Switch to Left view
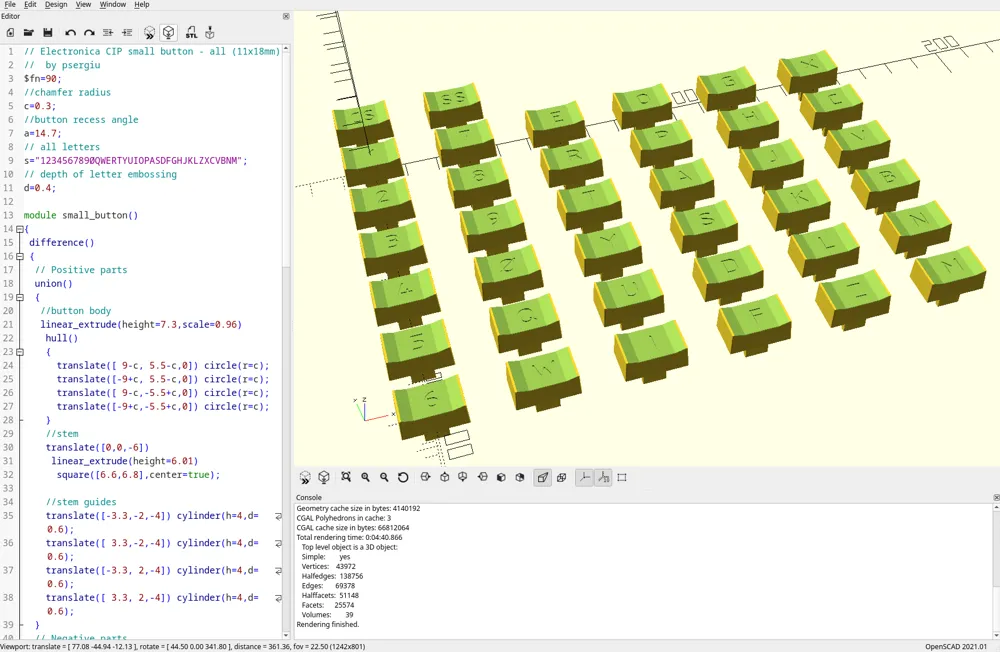The width and height of the screenshot is (1000, 652). point(483,477)
